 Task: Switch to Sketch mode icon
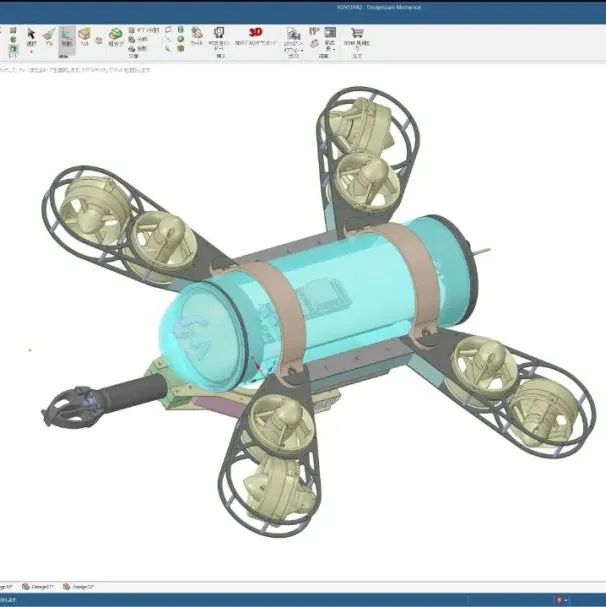pos(13,30)
